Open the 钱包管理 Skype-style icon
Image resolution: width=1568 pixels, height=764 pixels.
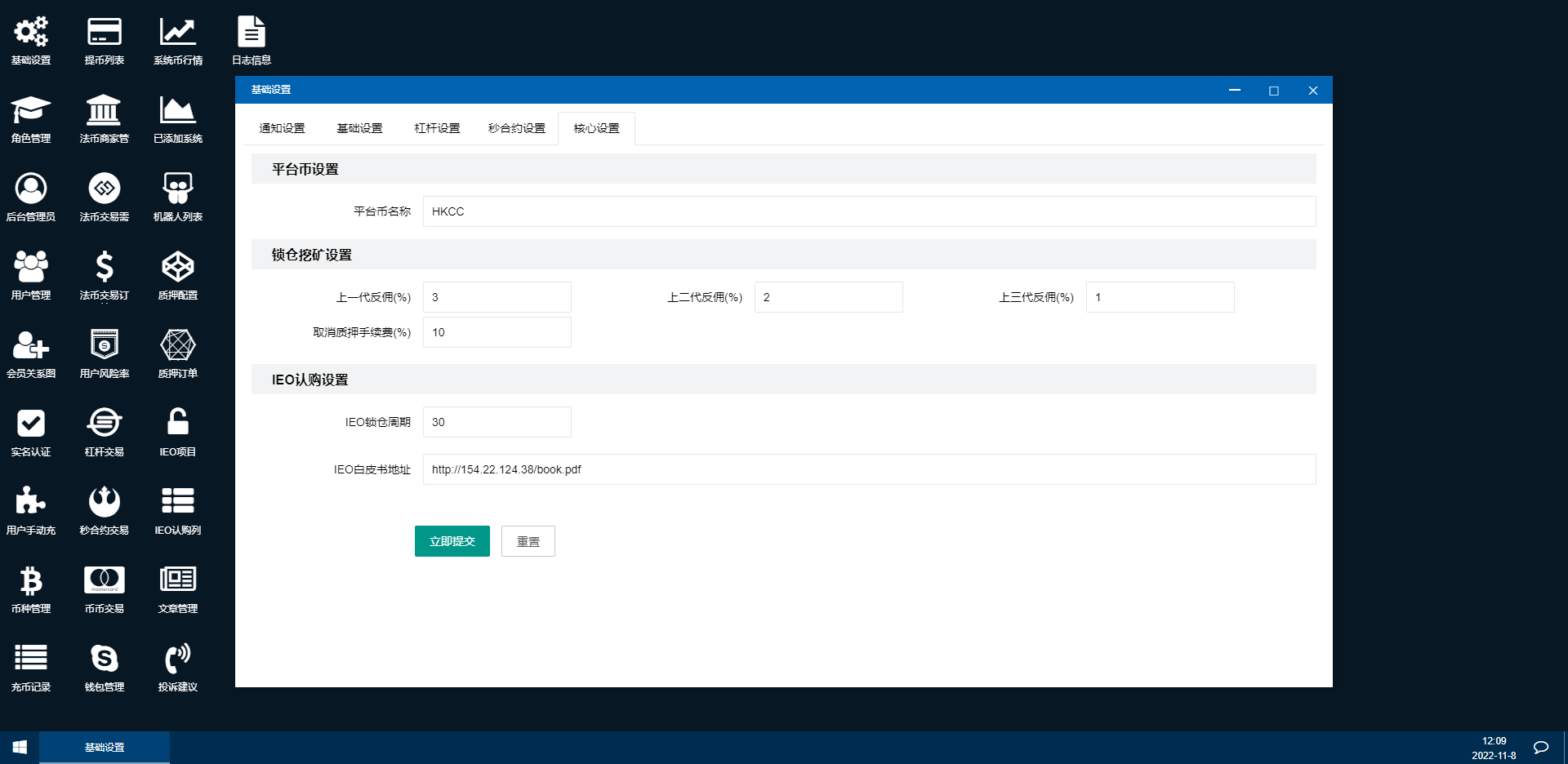coord(105,659)
